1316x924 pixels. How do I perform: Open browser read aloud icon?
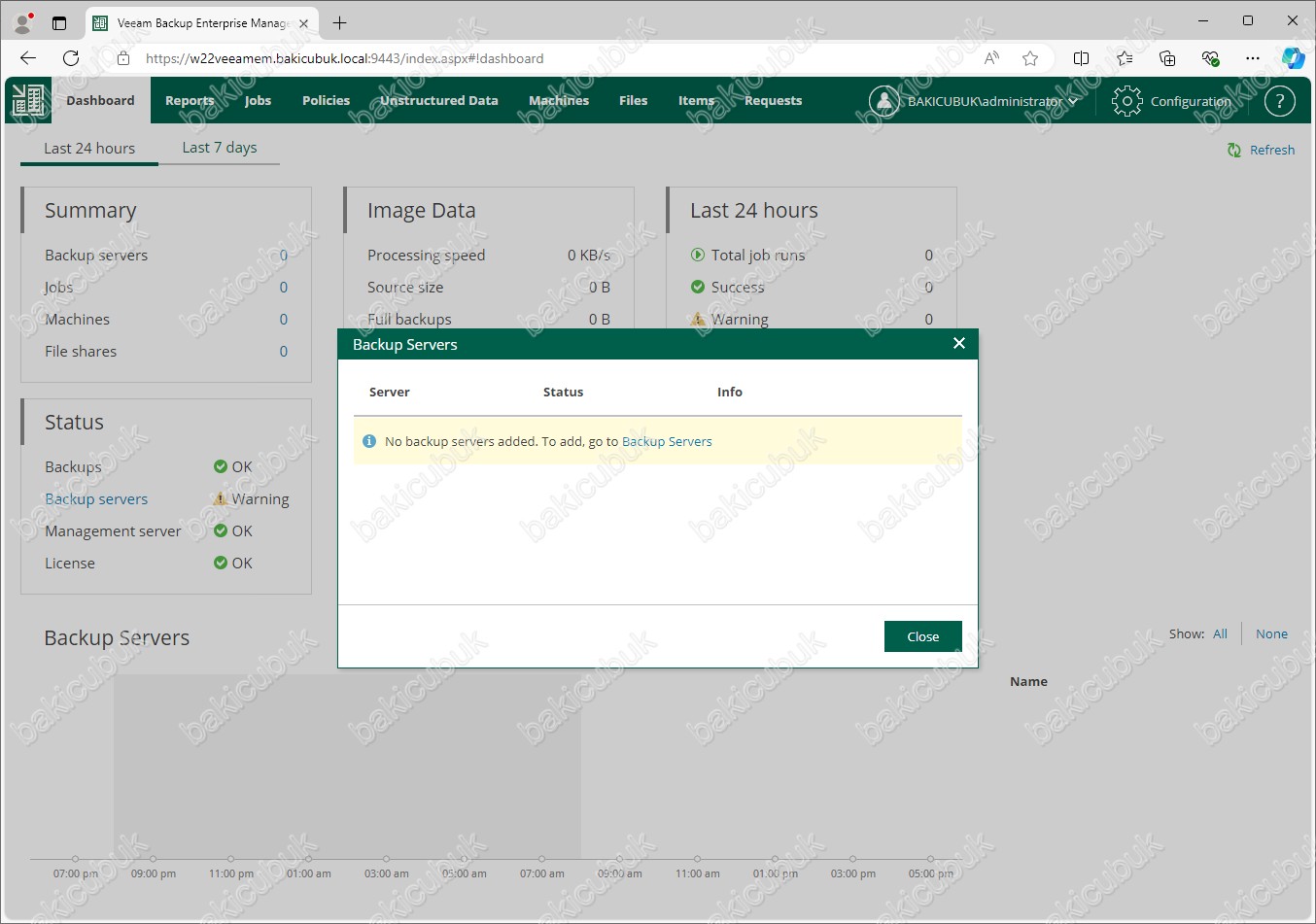[x=991, y=58]
